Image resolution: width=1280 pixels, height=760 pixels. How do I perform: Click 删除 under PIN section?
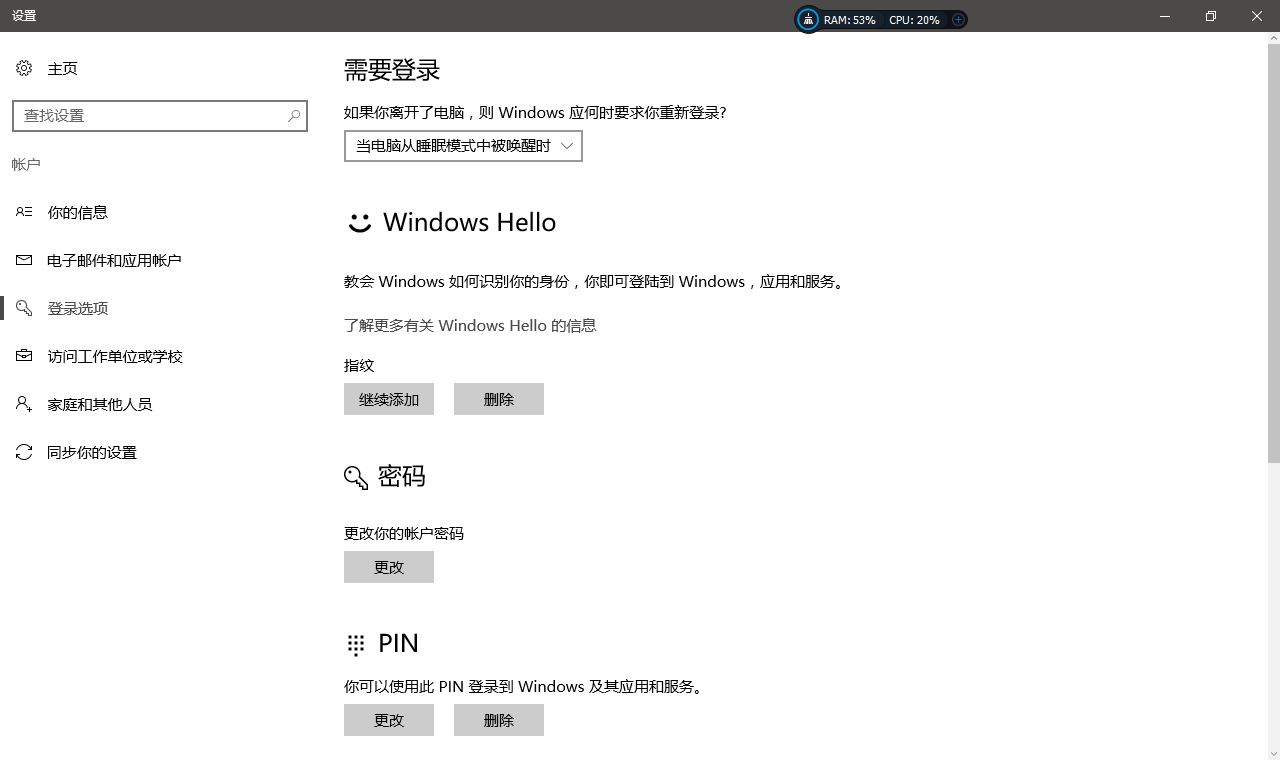(x=499, y=720)
